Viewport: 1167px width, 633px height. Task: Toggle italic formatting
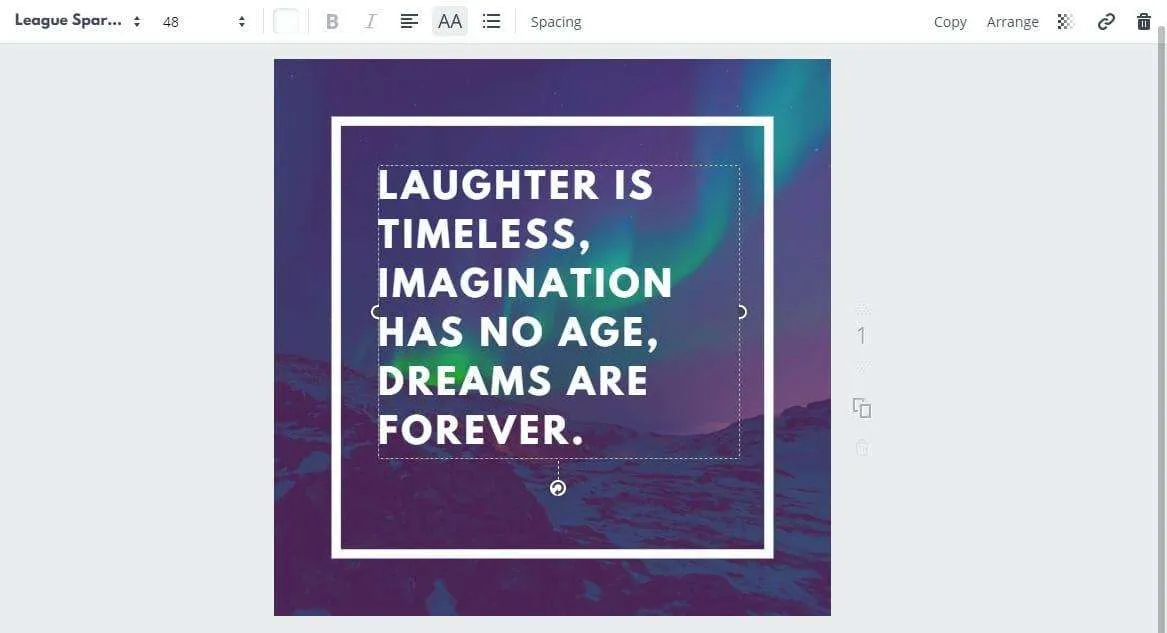[x=370, y=22]
